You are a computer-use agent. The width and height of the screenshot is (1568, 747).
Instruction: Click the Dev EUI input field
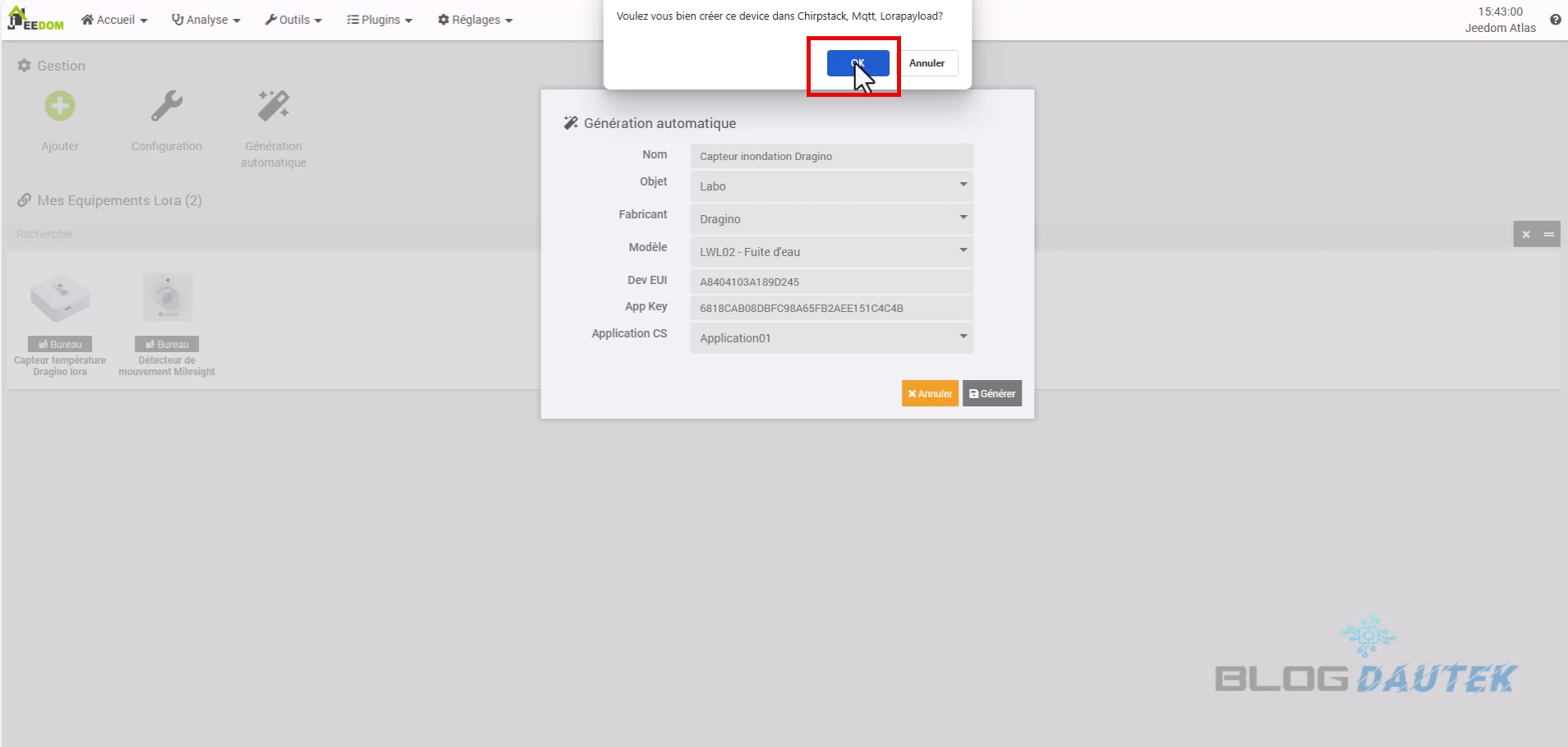click(831, 282)
